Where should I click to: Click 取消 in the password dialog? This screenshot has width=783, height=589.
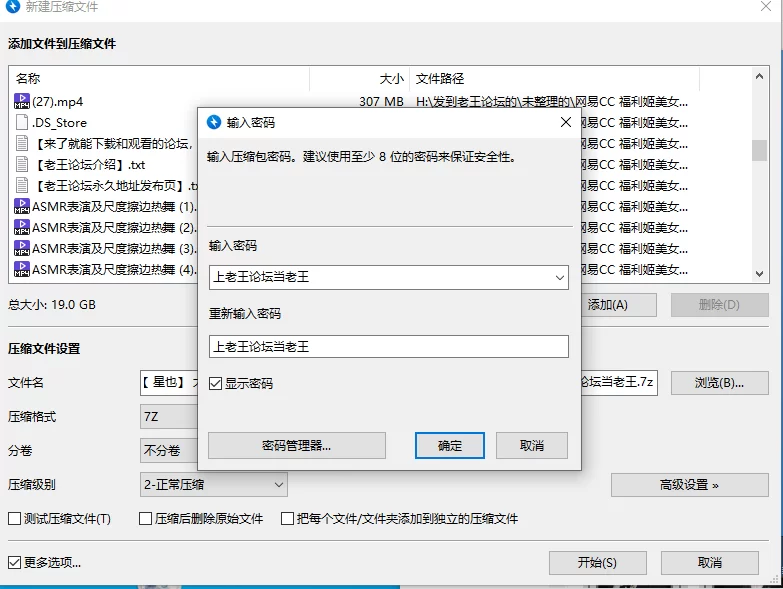[x=532, y=445]
